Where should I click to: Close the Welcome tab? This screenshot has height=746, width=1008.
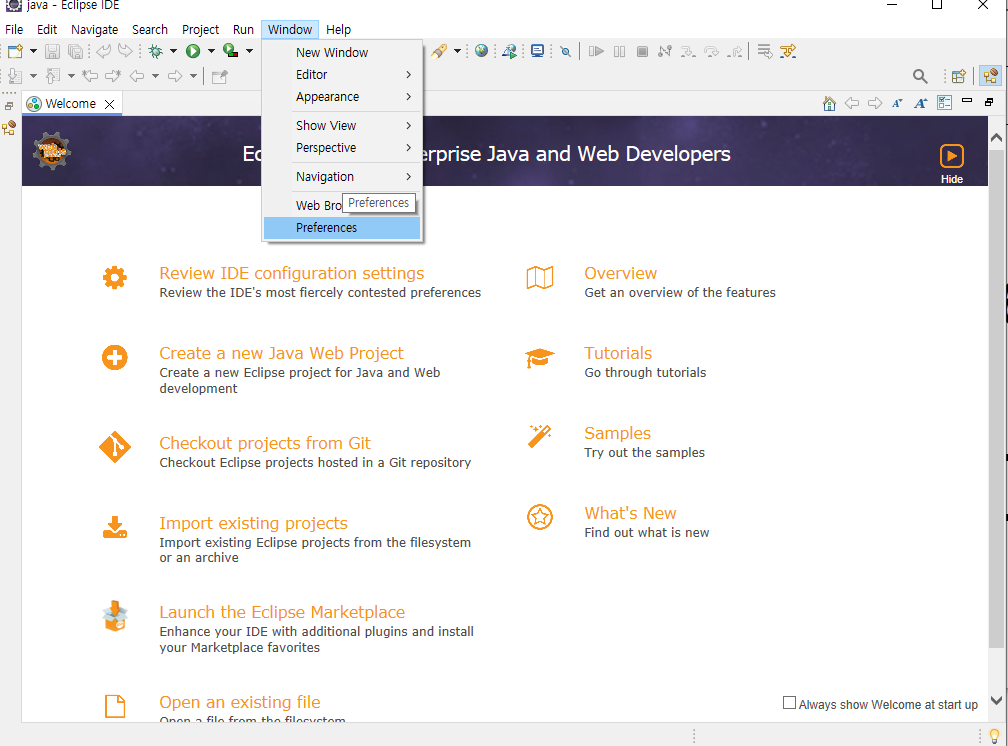coord(110,104)
